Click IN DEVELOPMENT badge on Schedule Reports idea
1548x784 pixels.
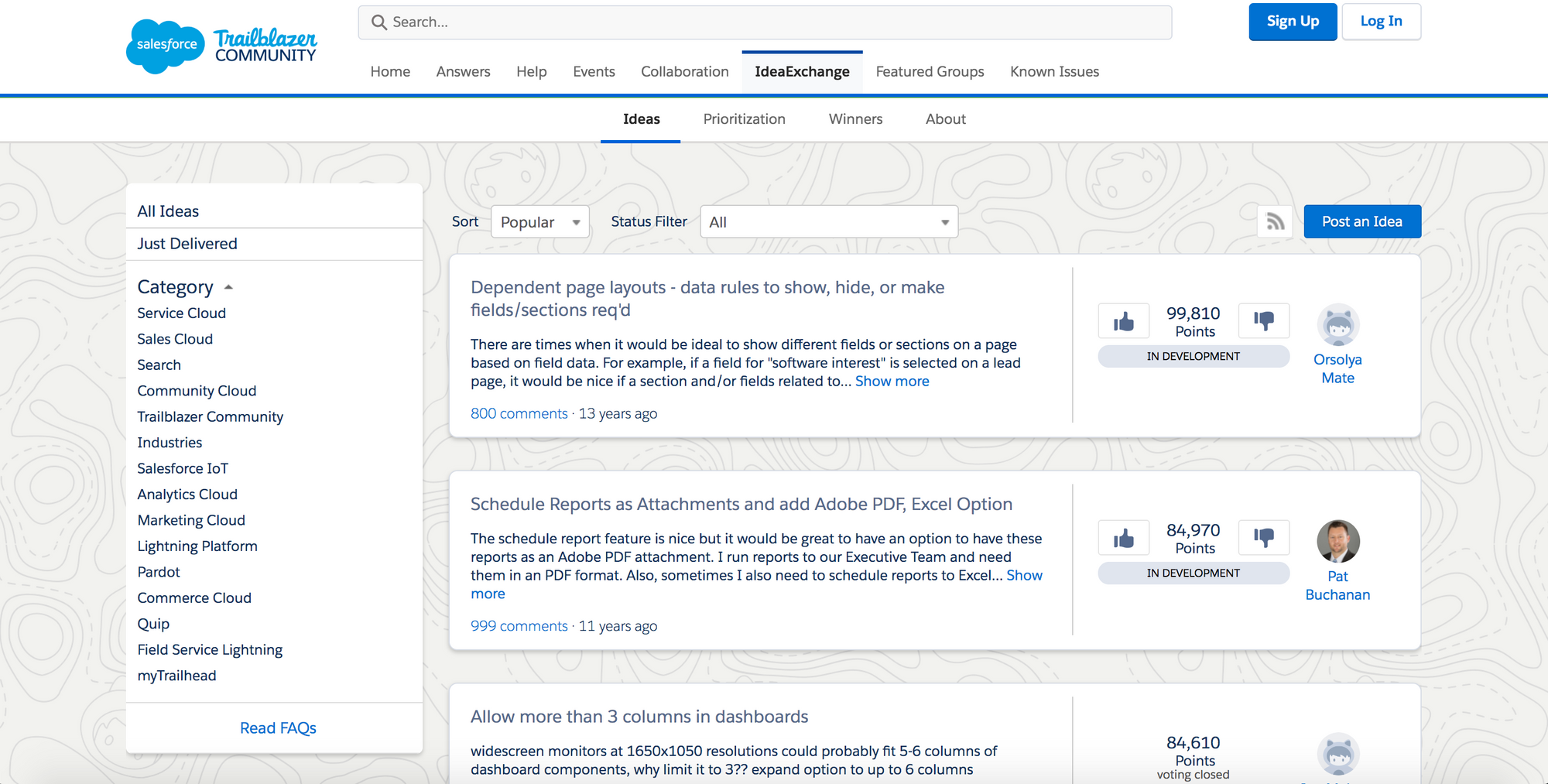(x=1194, y=573)
